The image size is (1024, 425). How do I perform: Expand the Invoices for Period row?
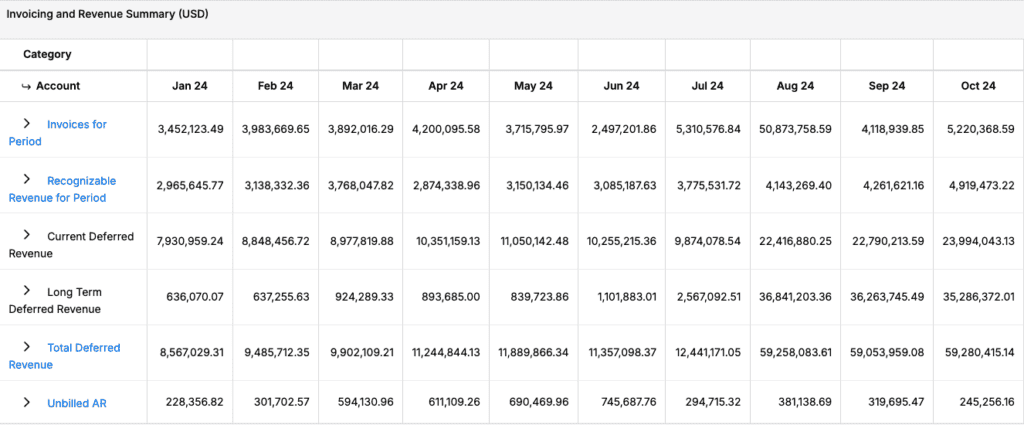click(27, 123)
